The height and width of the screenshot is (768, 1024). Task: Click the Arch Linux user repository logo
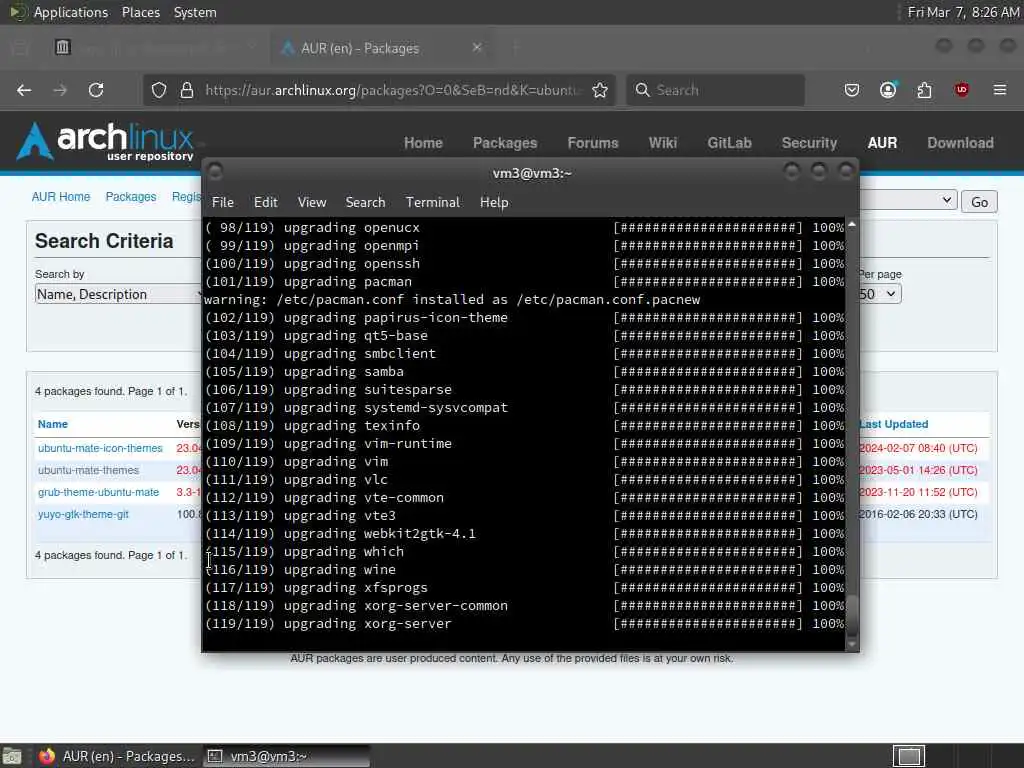pos(106,141)
